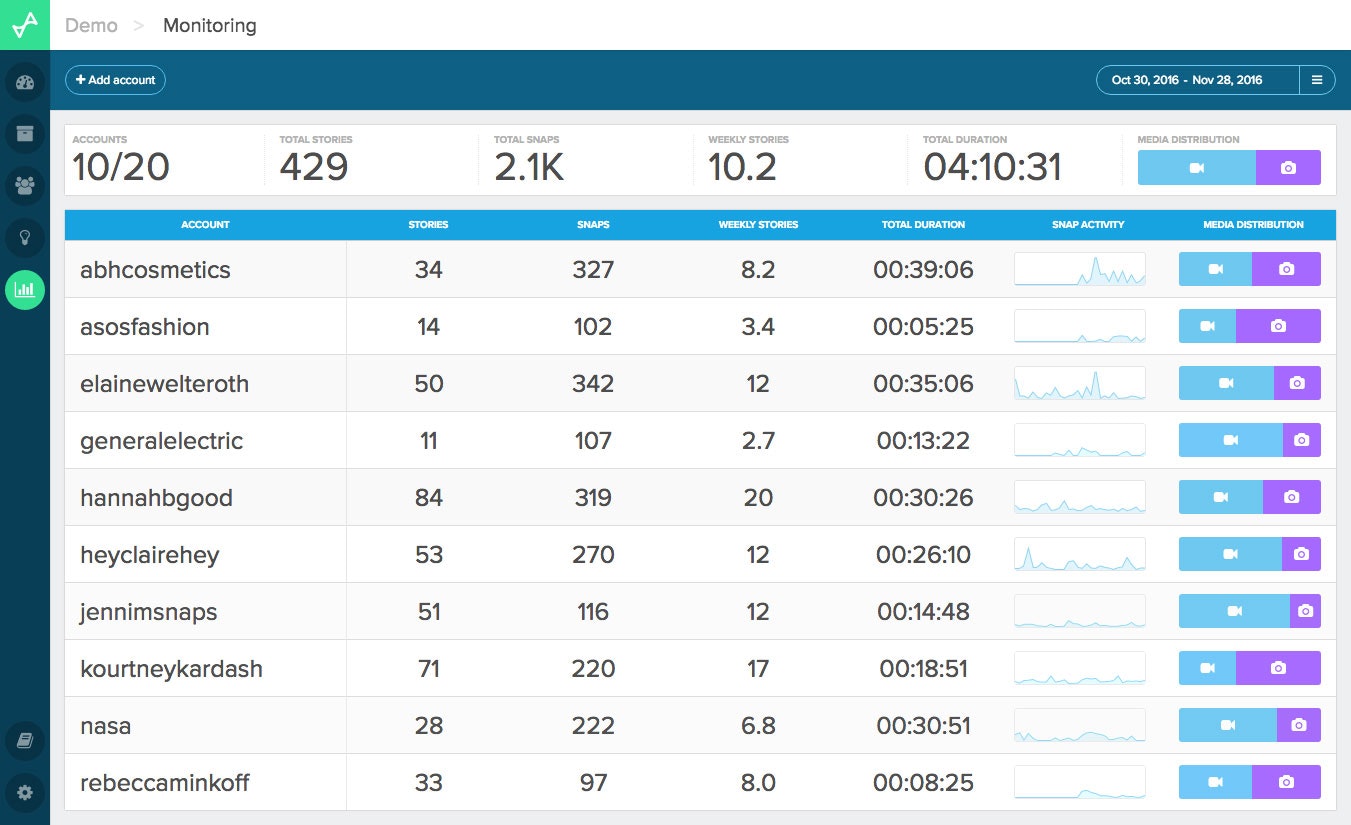Go to Demo breadcrumb
The width and height of the screenshot is (1351, 825).
(x=91, y=25)
